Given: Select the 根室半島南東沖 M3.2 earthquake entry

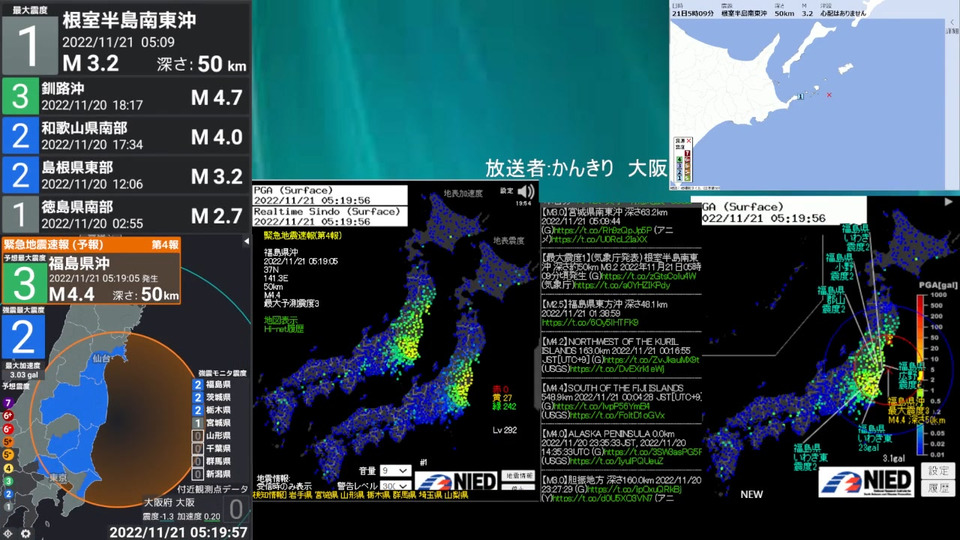Looking at the screenshot, I should (126, 38).
